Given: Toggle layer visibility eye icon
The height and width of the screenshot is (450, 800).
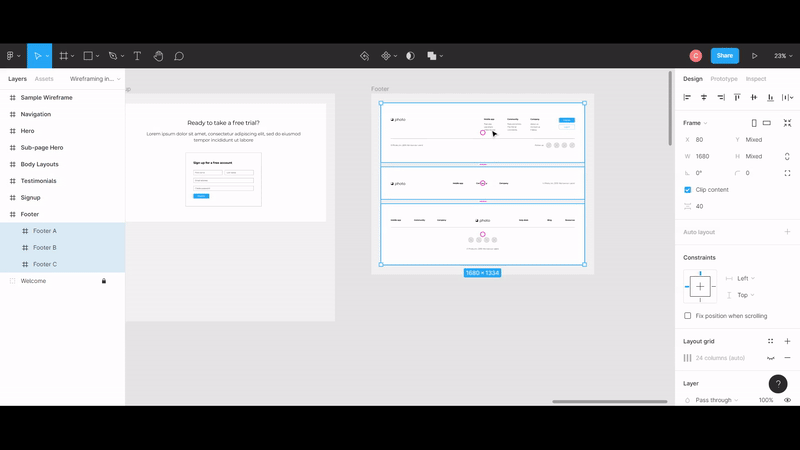Looking at the screenshot, I should point(787,400).
